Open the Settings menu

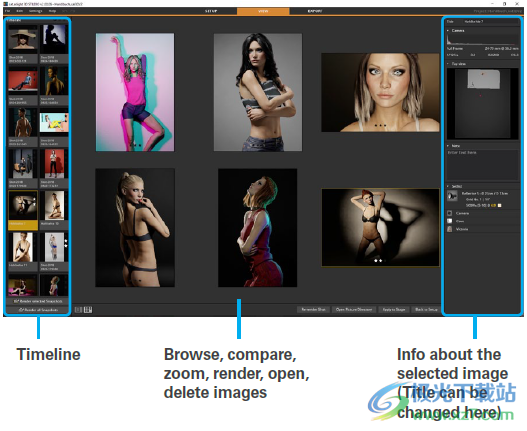pos(35,11)
